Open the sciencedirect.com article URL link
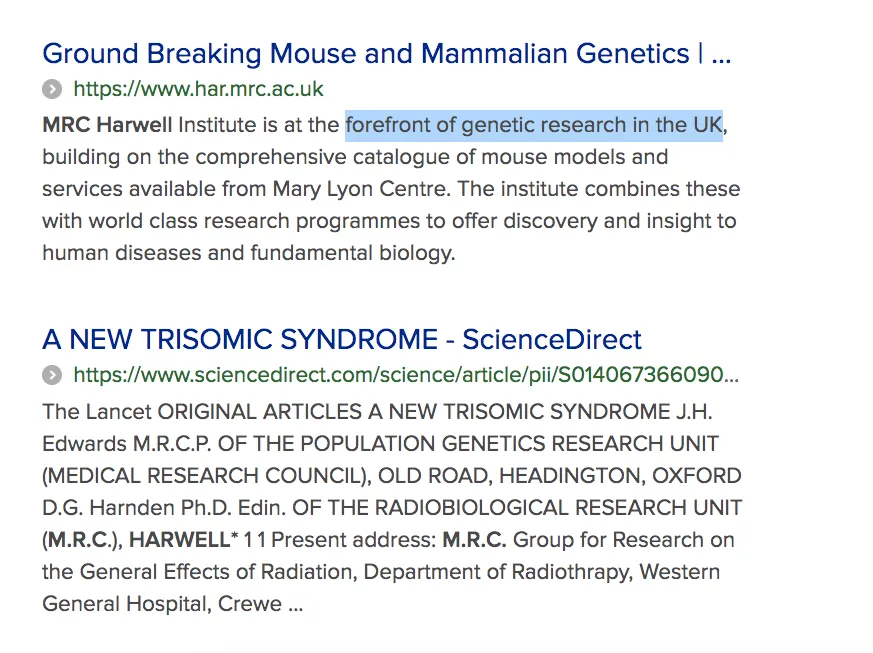This screenshot has width=873, height=653. 406,375
